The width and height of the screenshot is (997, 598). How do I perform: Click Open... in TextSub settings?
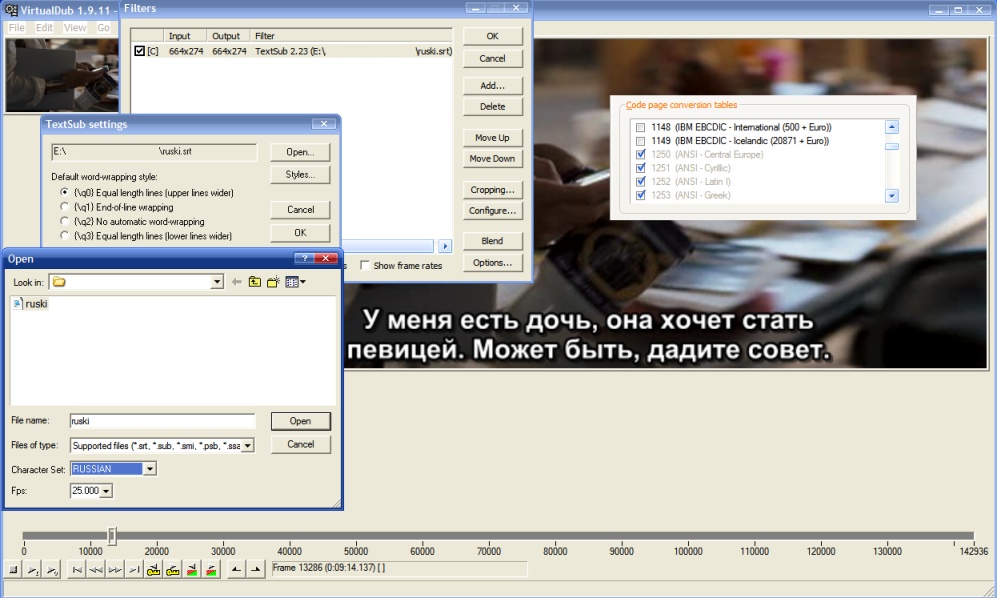coord(300,152)
